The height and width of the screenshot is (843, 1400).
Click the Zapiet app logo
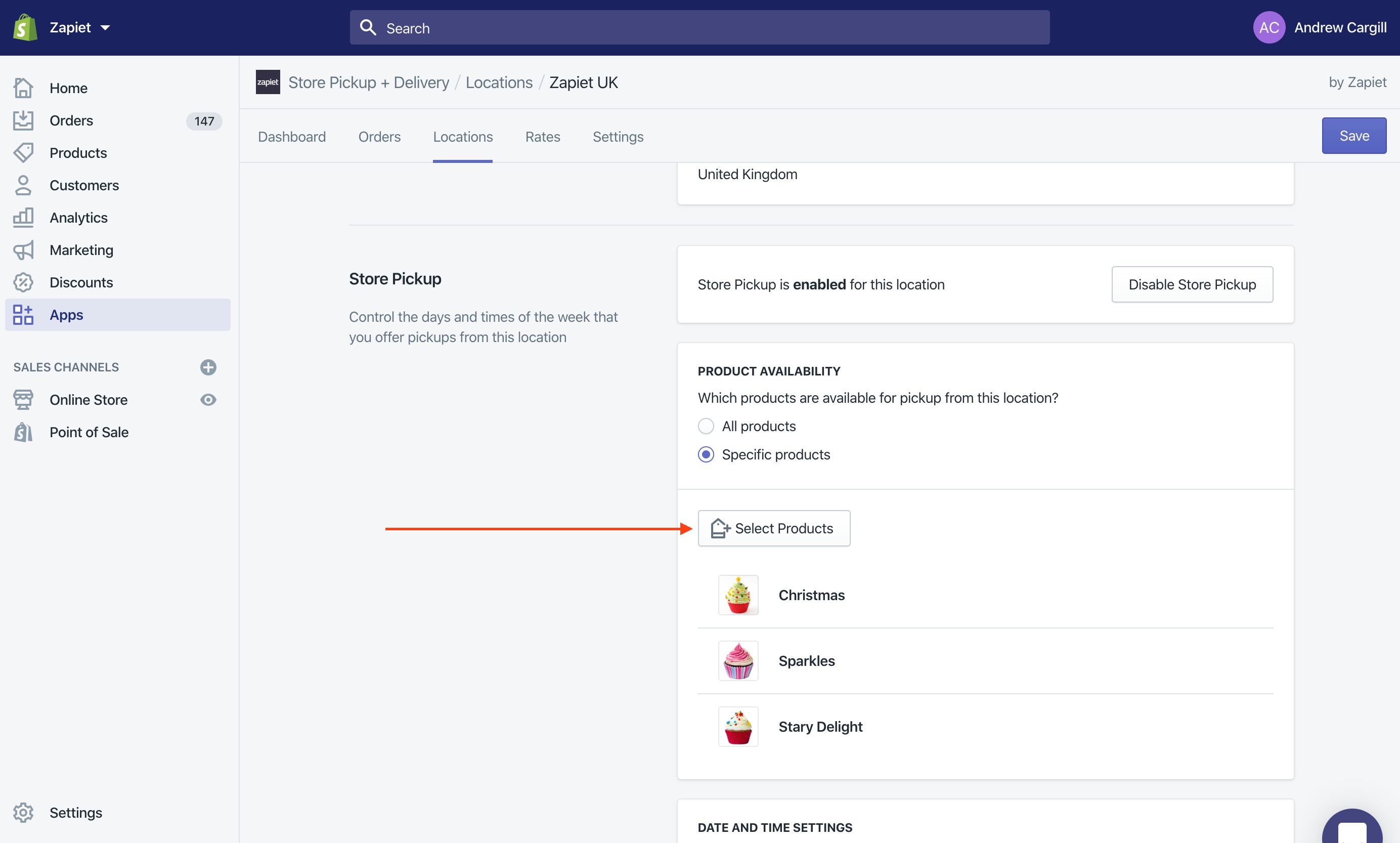[268, 82]
